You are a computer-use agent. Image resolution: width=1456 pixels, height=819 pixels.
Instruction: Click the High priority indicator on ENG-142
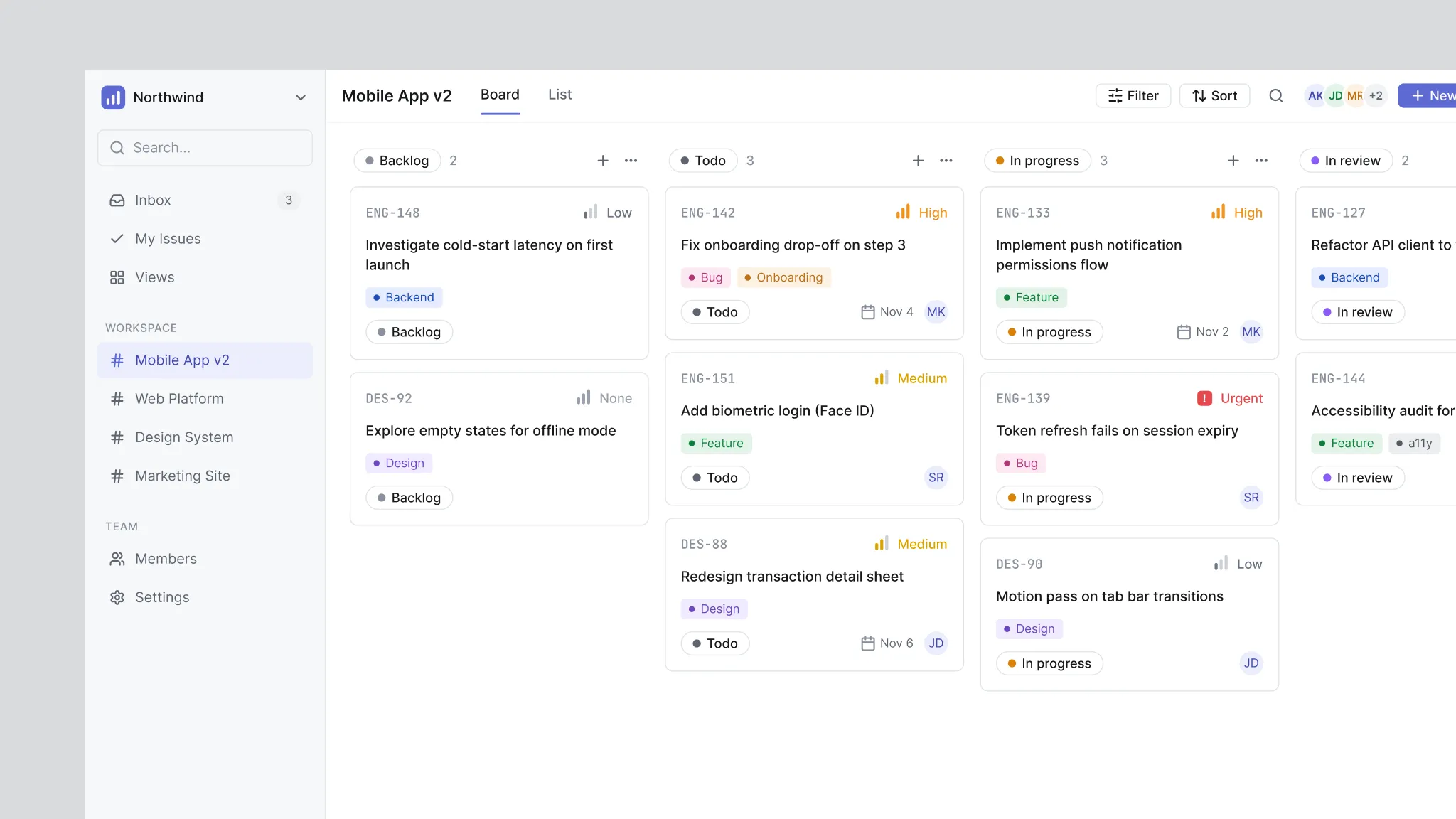[921, 213]
